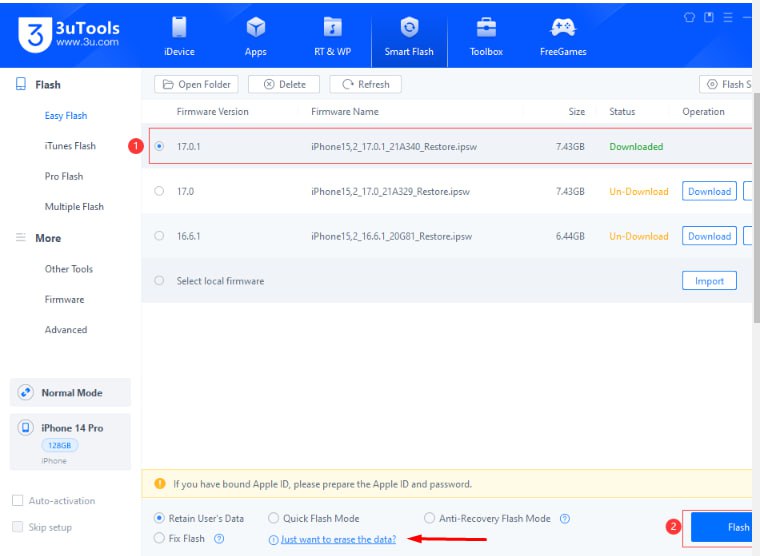
Task: Select the Fix Flash option
Action: click(x=159, y=538)
